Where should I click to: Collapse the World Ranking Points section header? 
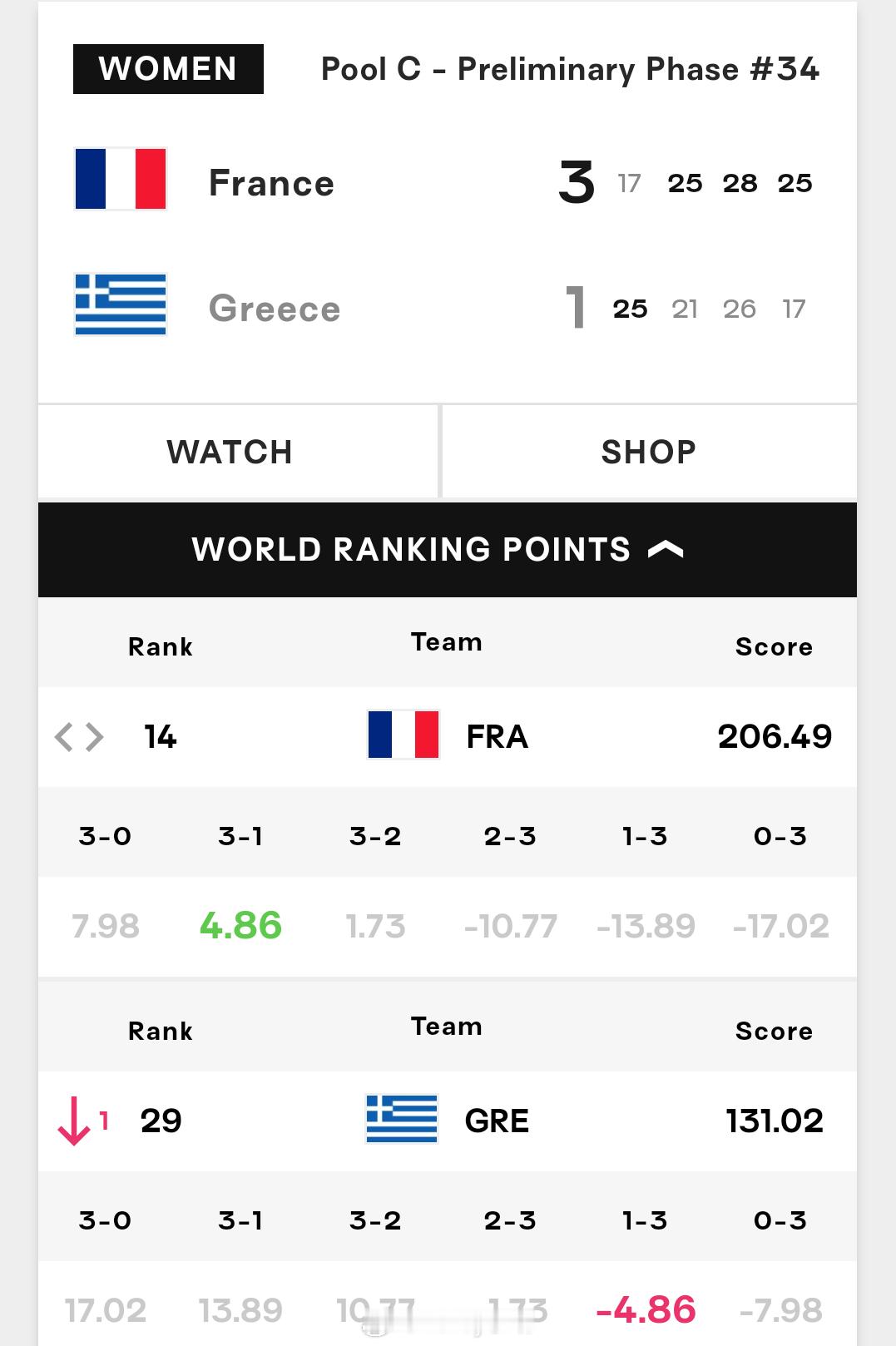pos(448,550)
